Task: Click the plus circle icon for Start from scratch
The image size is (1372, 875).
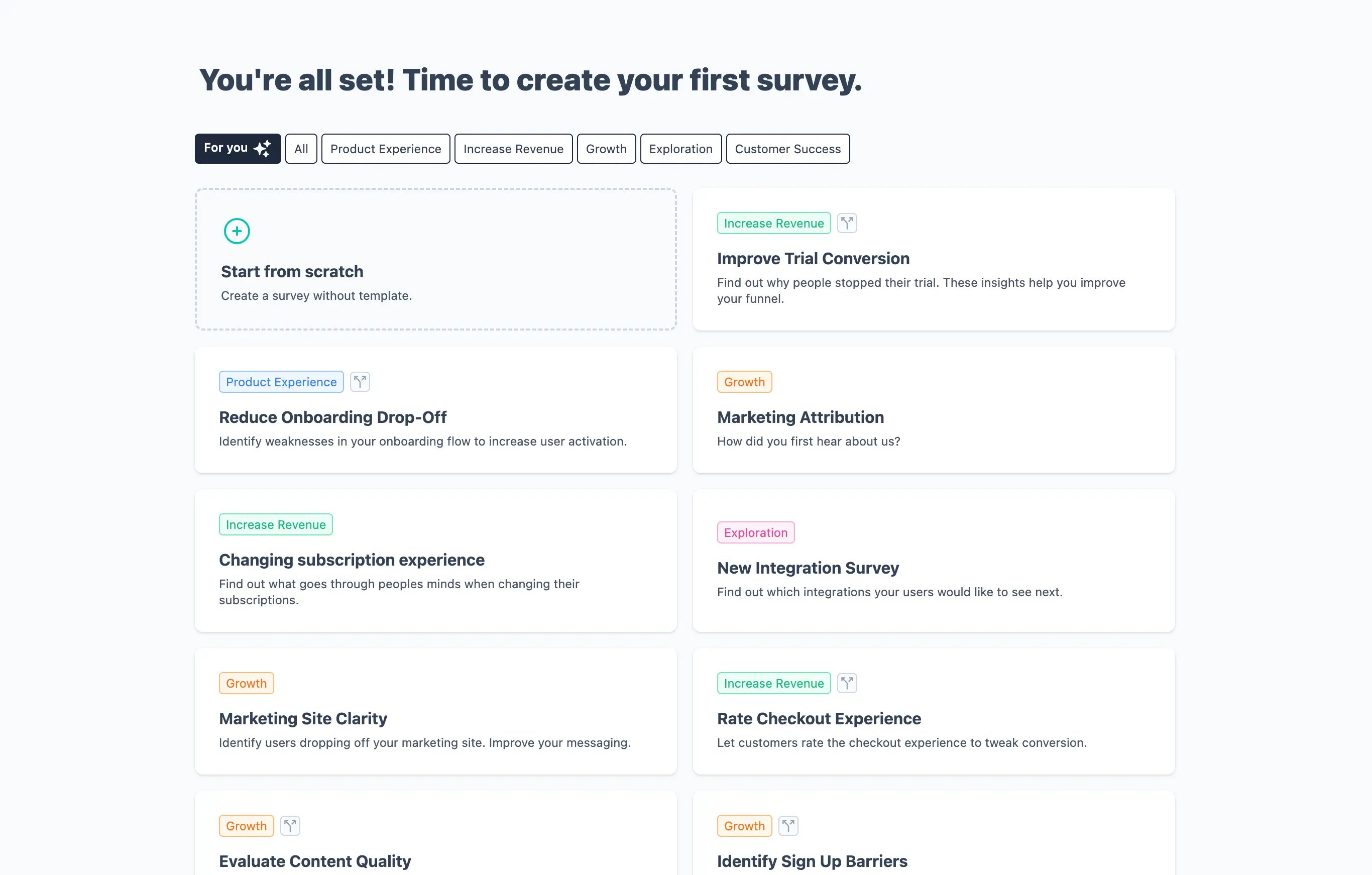Action: tap(237, 231)
